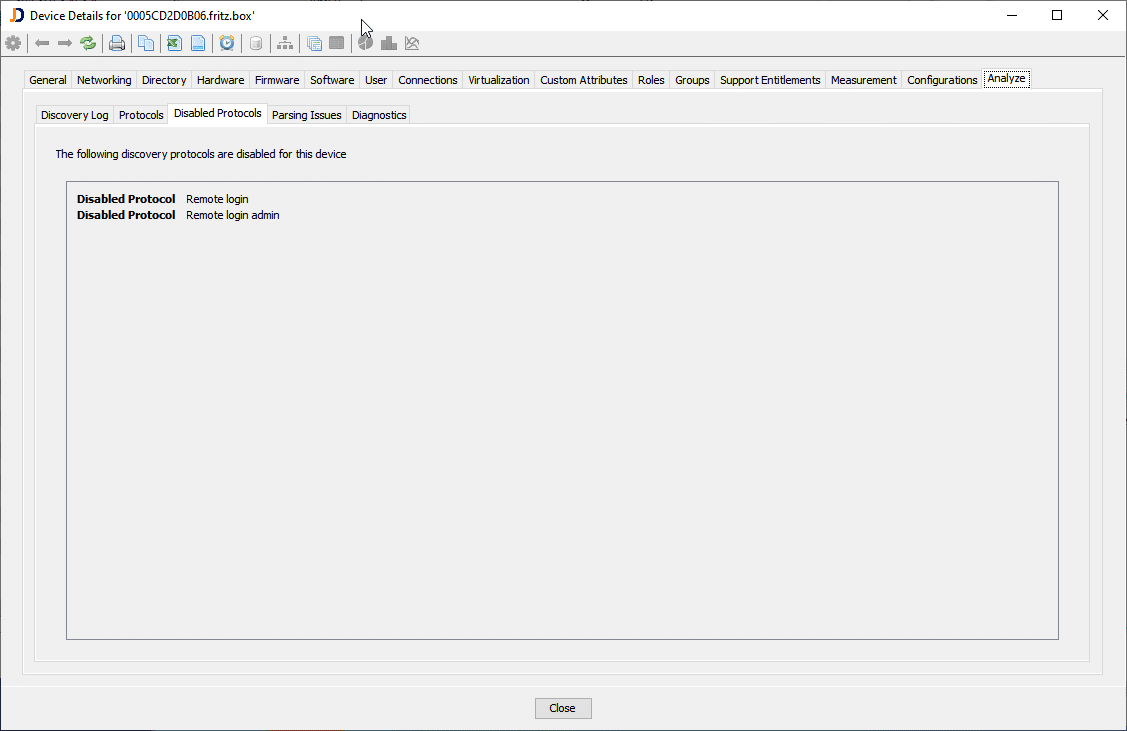
Task: Navigate back using the left arrow icon
Action: coord(42,43)
